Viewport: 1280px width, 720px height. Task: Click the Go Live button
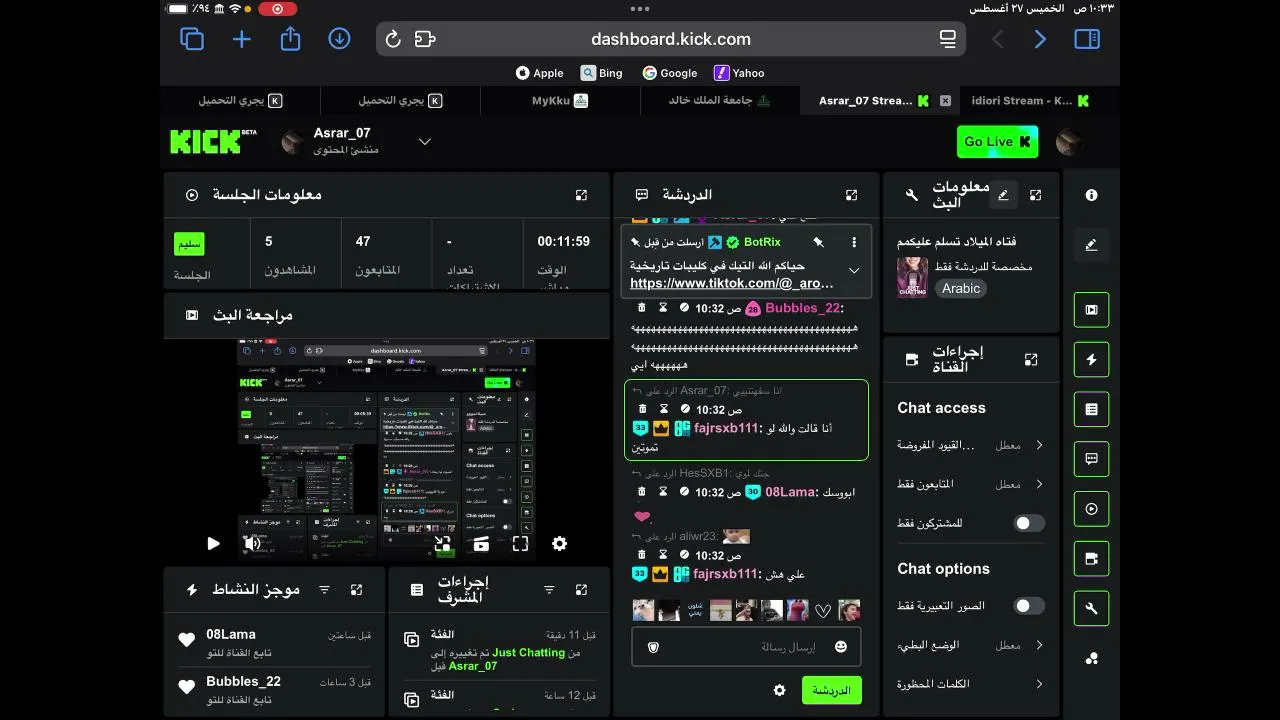click(997, 142)
